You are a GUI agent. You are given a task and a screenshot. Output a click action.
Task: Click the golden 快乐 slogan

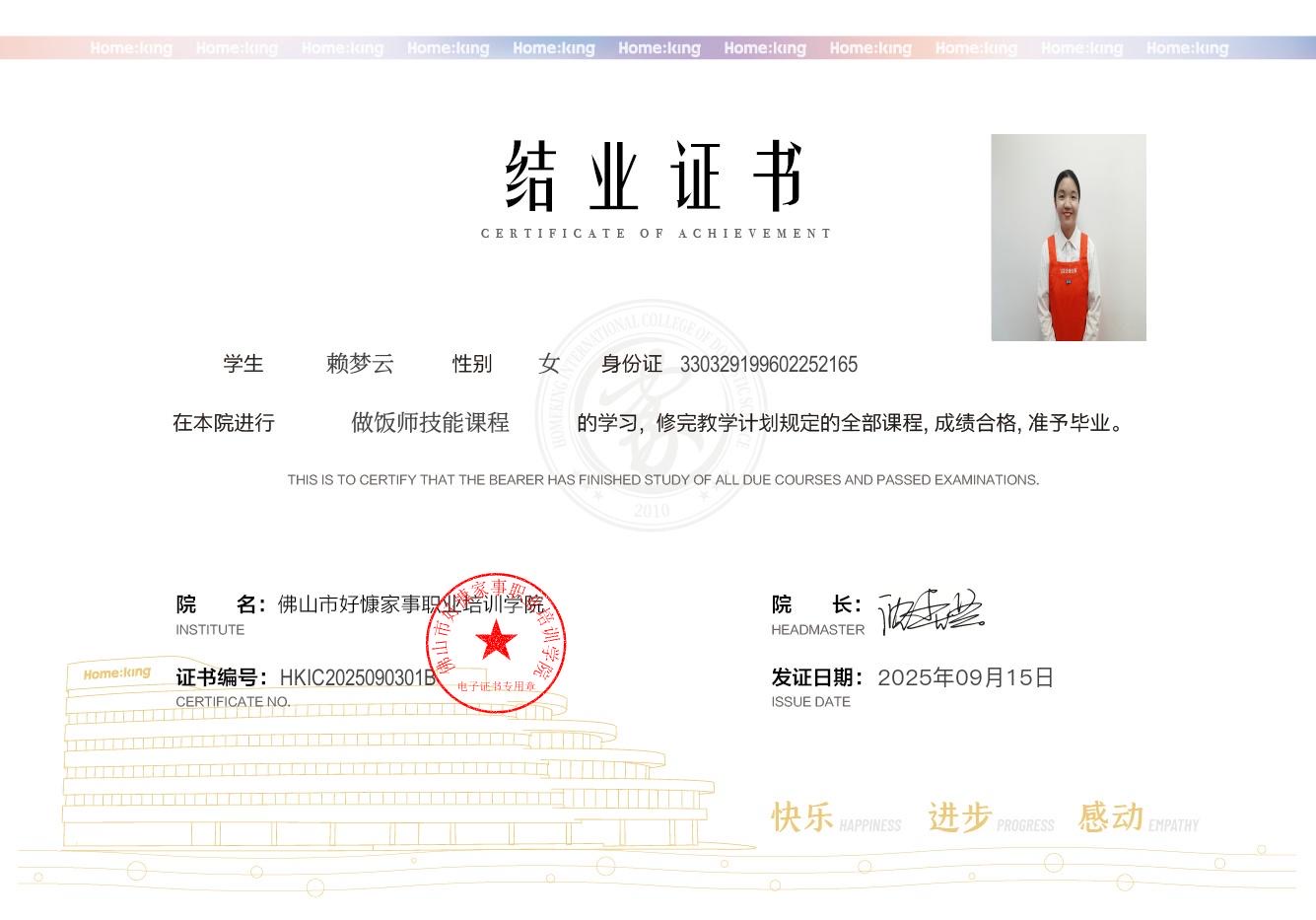[802, 817]
